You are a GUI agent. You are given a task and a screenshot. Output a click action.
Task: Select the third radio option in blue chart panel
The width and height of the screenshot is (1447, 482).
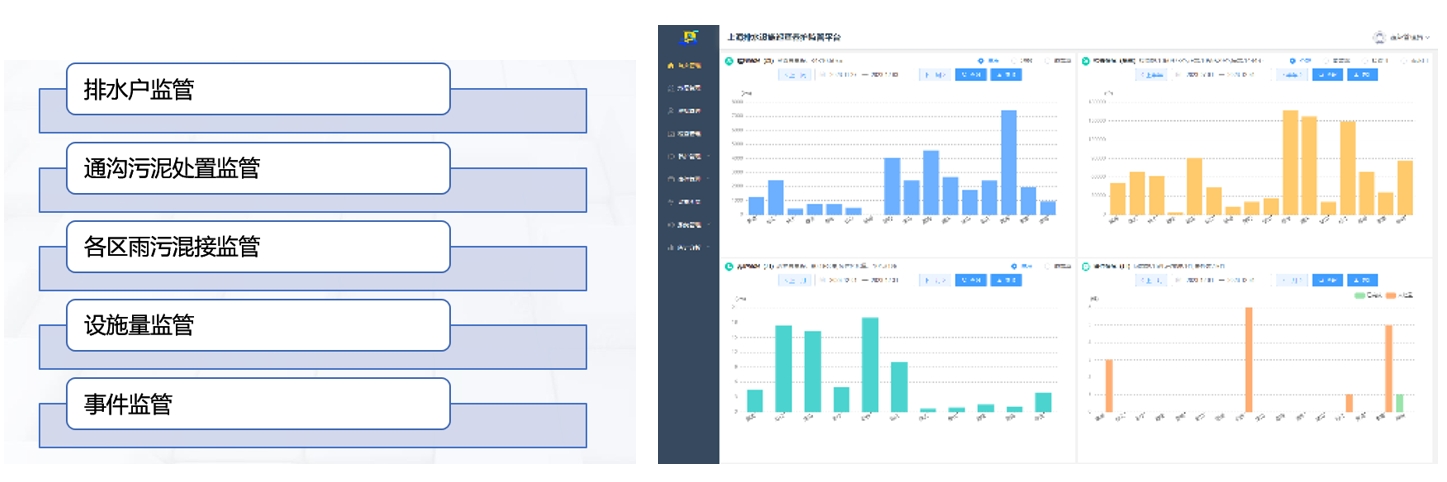pos(1047,61)
